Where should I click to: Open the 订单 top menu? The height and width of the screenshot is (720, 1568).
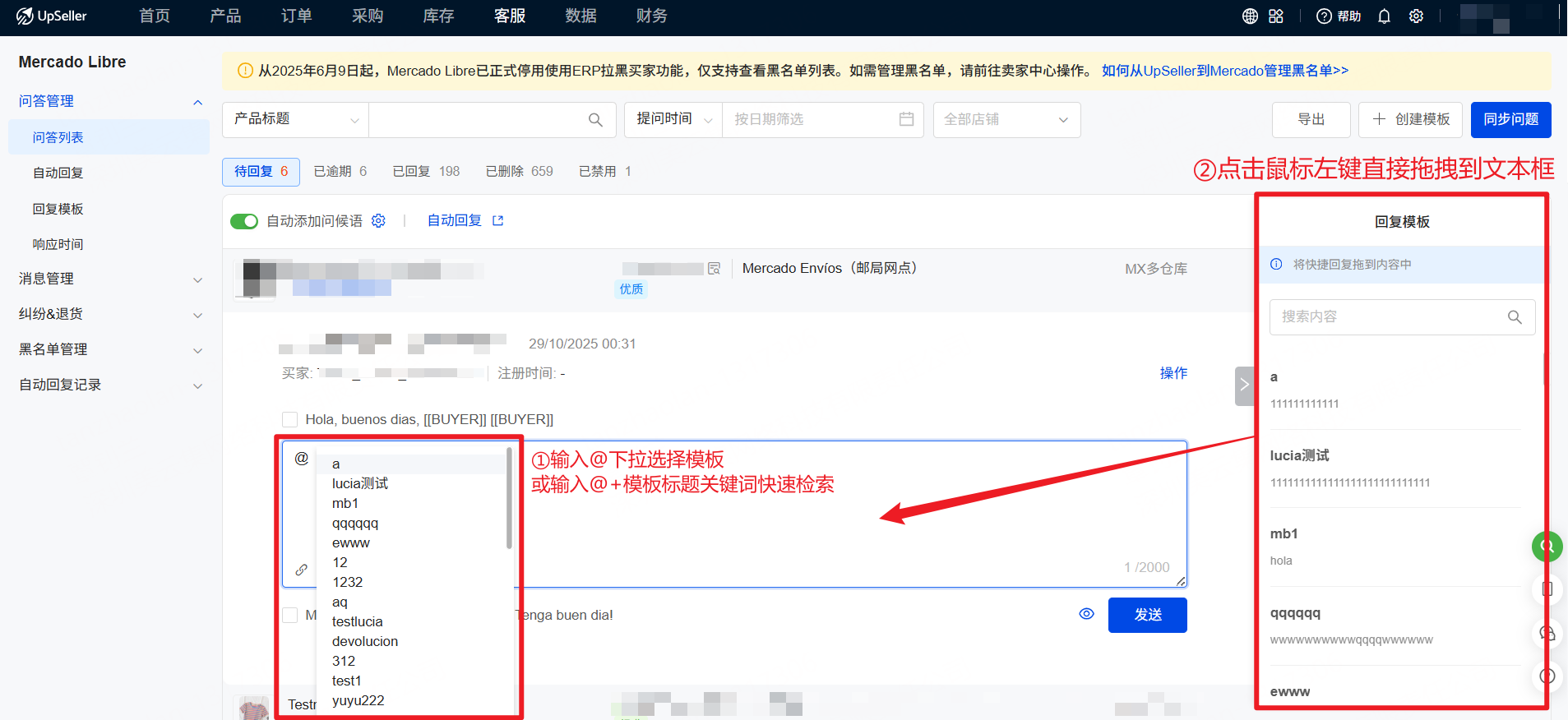[296, 16]
